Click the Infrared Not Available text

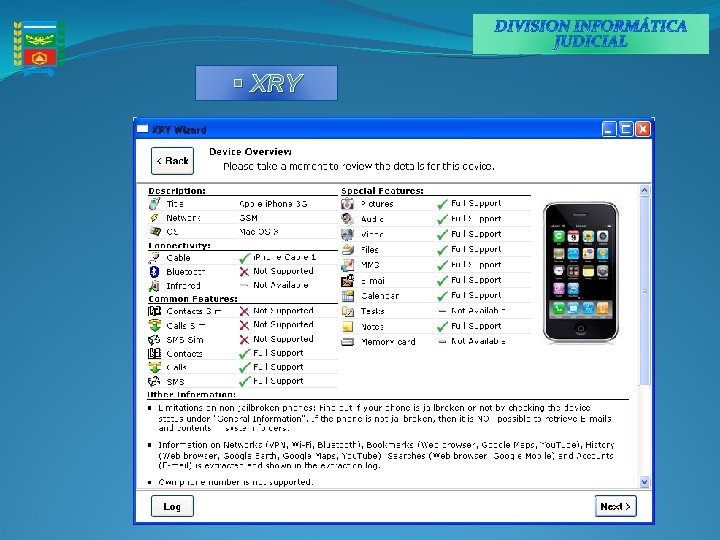click(281, 285)
